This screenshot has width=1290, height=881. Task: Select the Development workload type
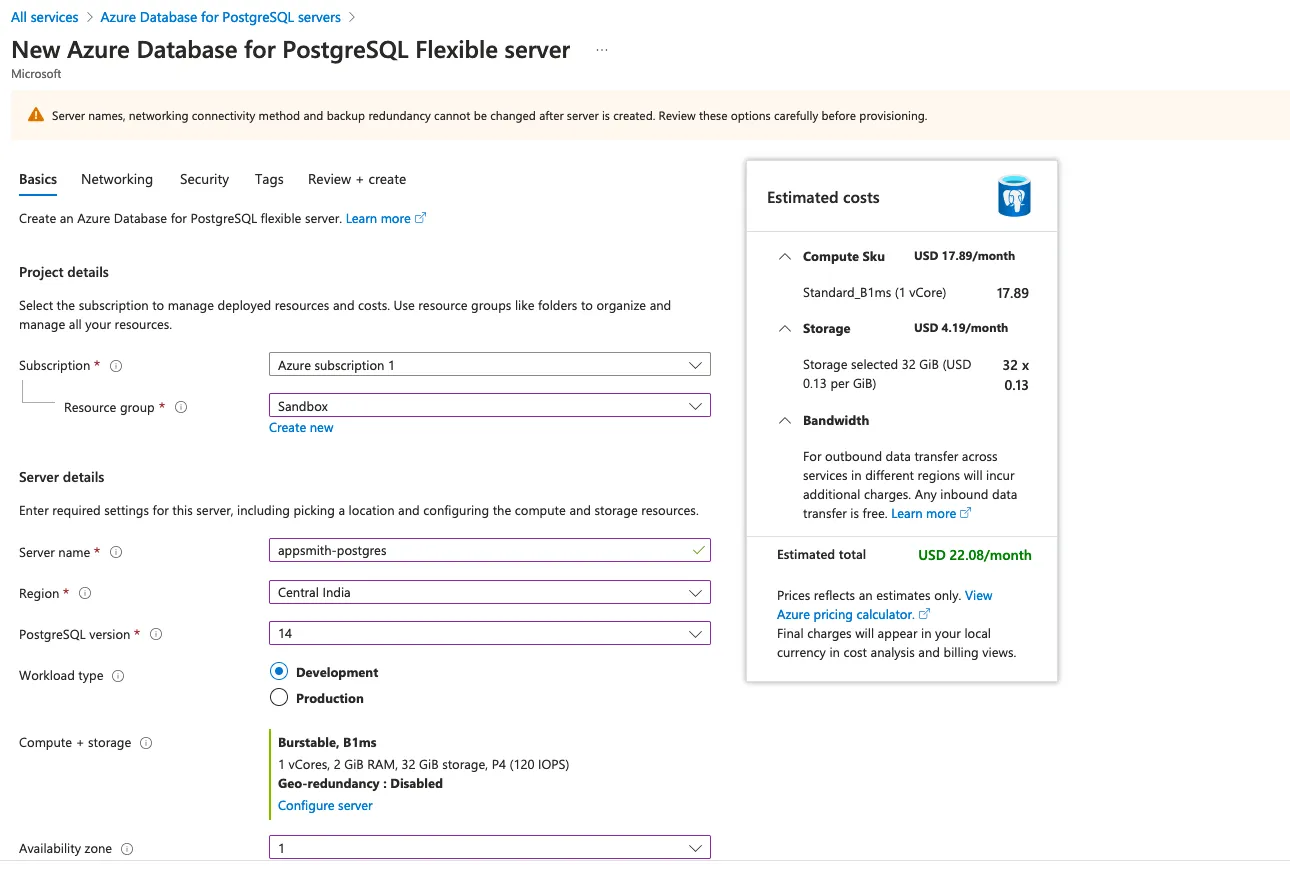pyautogui.click(x=279, y=672)
